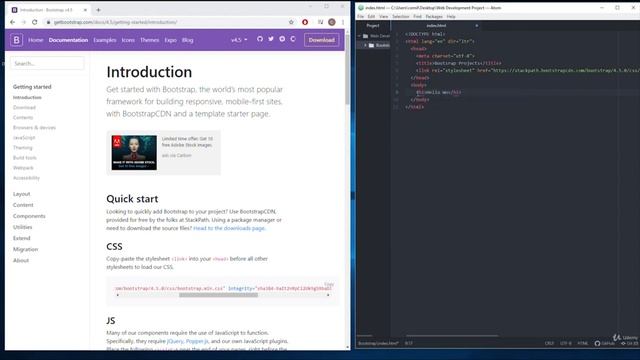Screen dimensions: 640x360
Task: Click the browser back arrow
Action: [13, 22]
